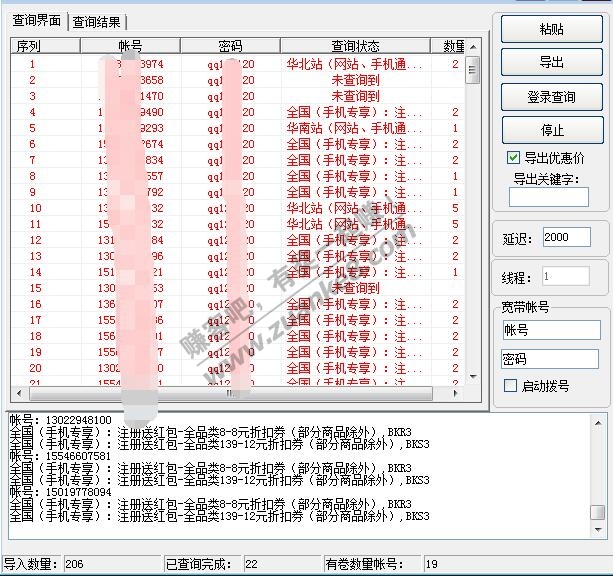
Task: Open the 查询结果 tab
Action: point(97,22)
